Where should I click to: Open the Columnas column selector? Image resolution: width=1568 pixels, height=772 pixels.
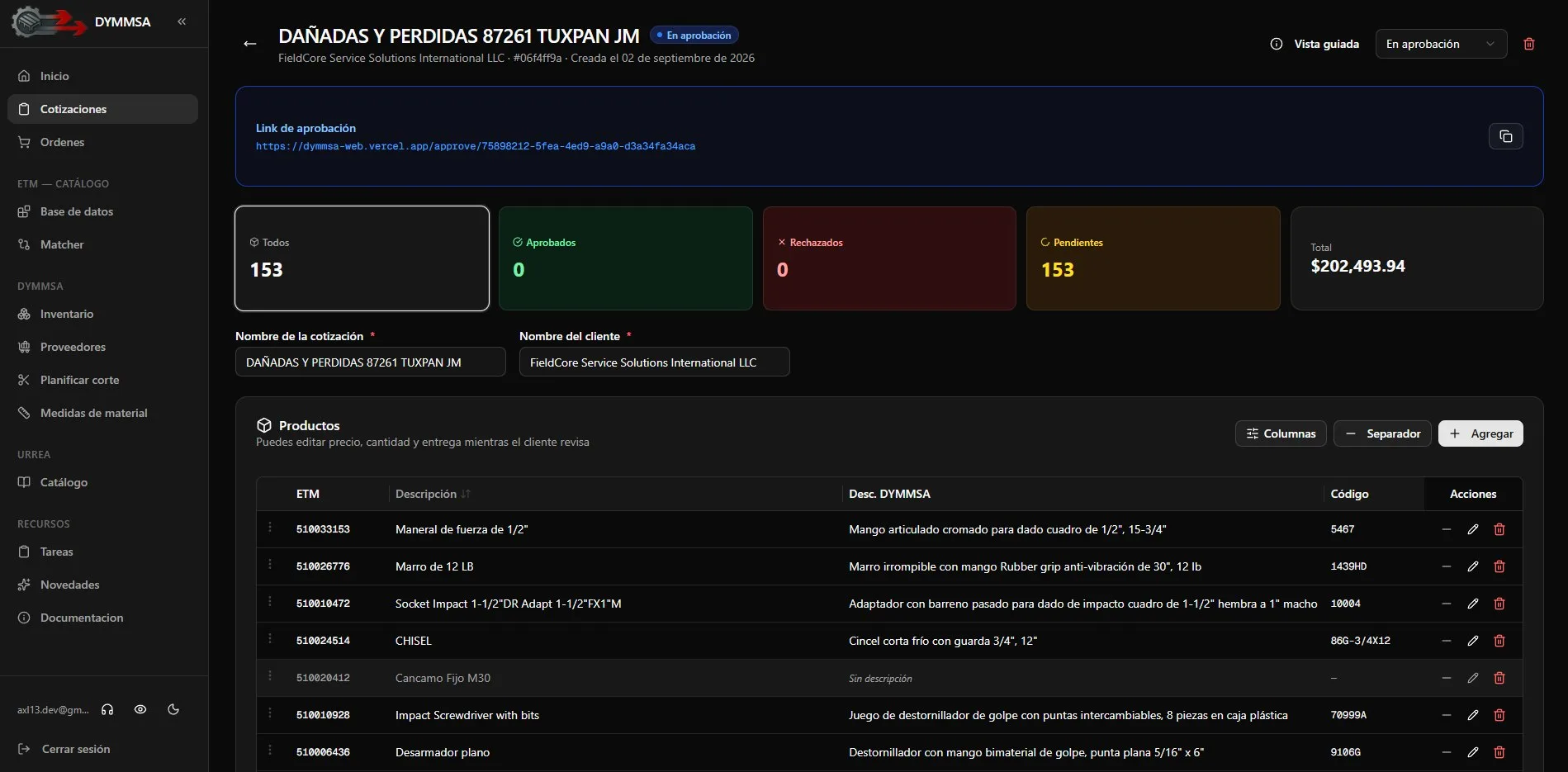coord(1281,433)
